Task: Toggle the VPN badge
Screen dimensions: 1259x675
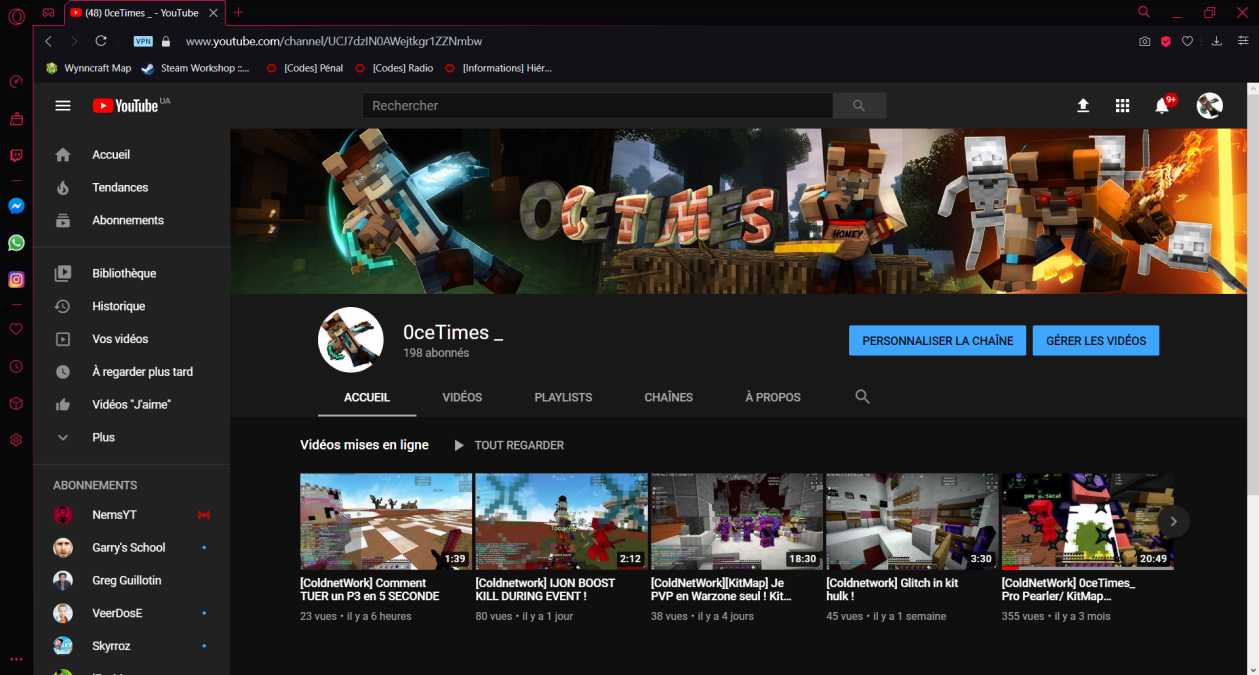Action: tap(142, 41)
